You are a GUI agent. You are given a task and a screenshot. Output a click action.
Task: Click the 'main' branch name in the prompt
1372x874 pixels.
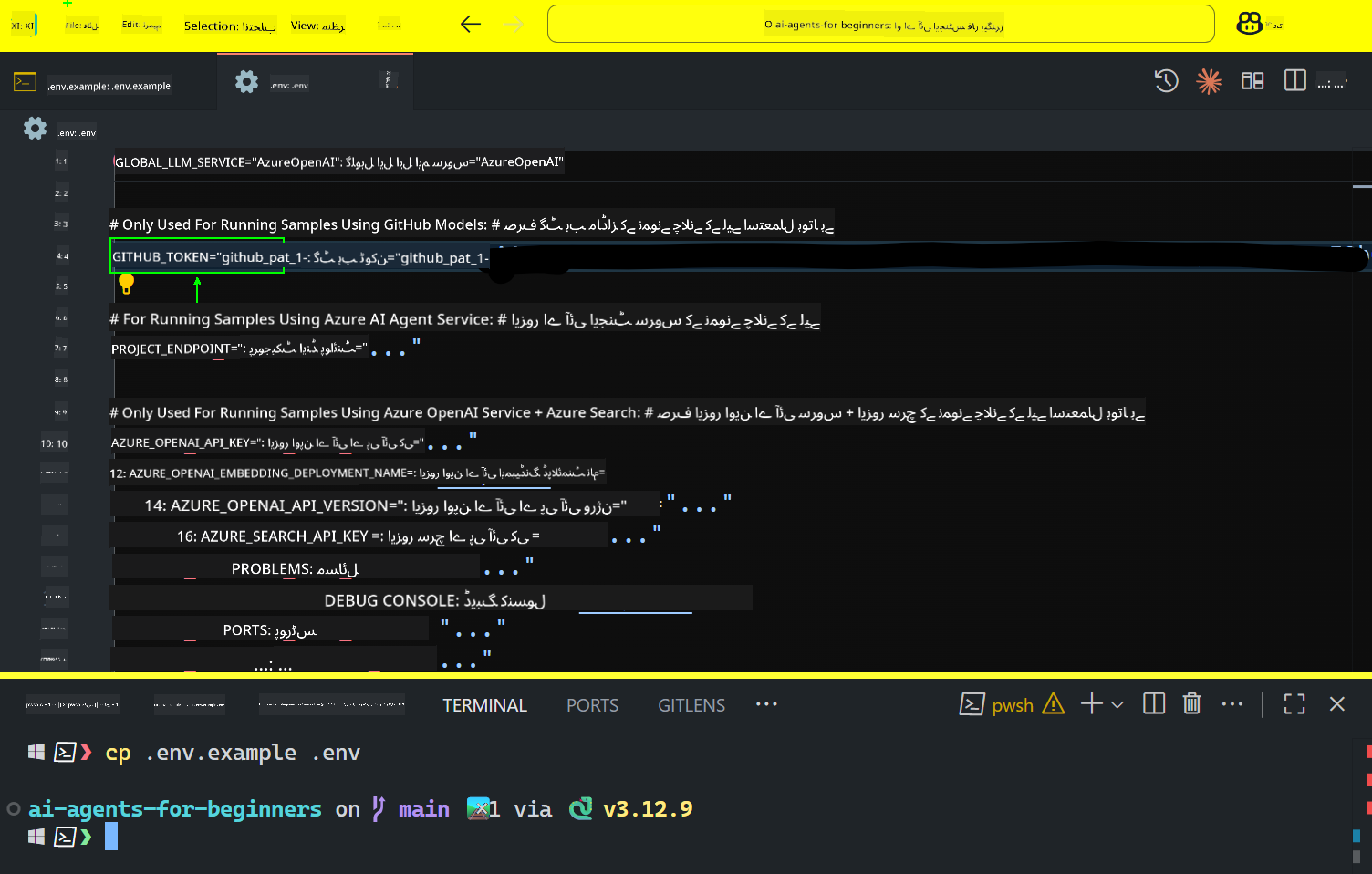tap(424, 809)
